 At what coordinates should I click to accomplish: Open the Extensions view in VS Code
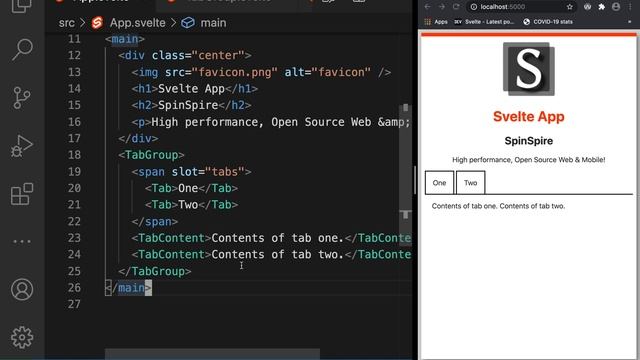[22, 194]
